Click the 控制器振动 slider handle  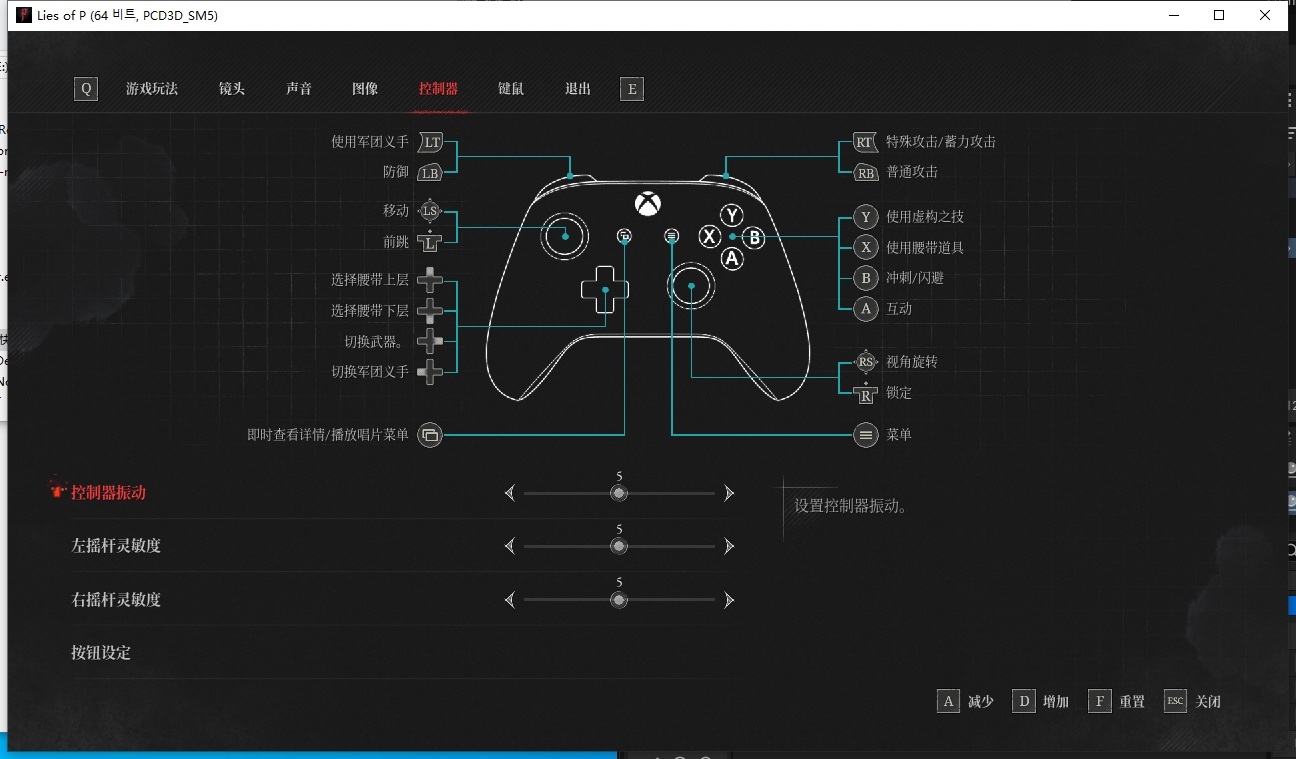tap(619, 493)
